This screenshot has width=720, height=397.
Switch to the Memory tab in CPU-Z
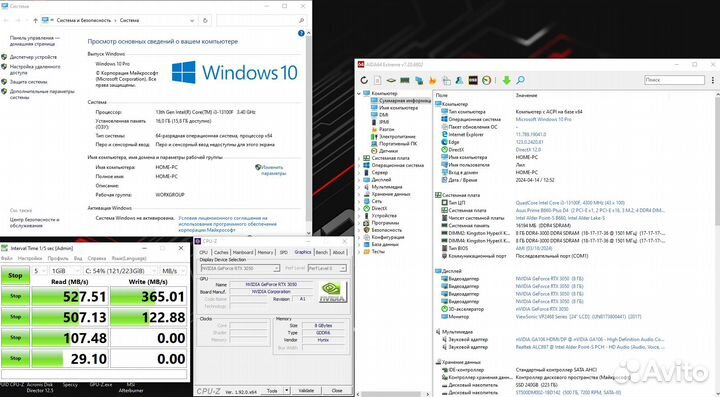pos(265,252)
